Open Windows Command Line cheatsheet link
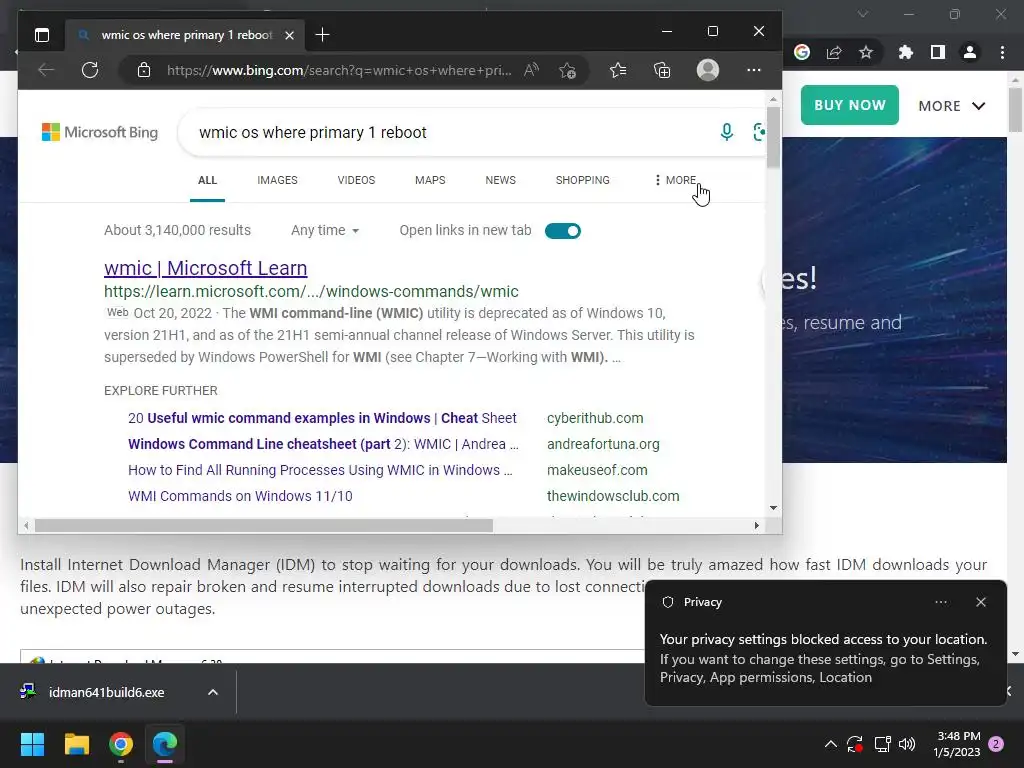 323,444
